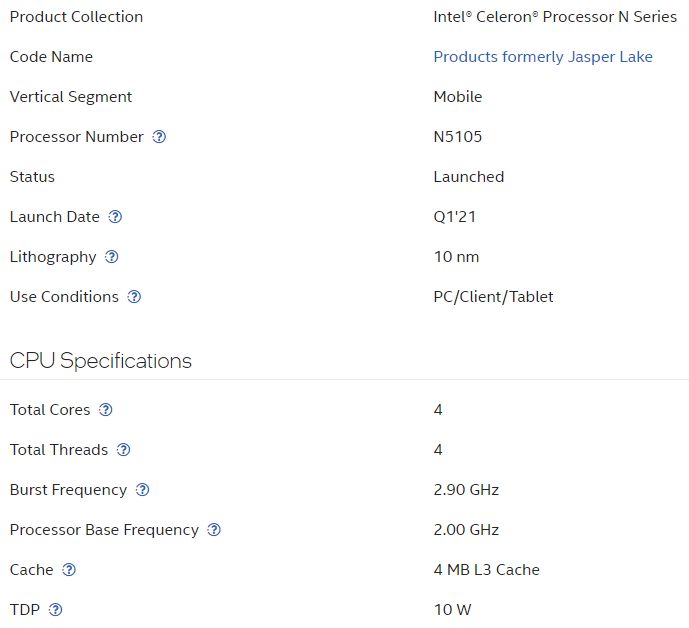
Task: Click the CPU Specifications section heading
Action: point(101,361)
